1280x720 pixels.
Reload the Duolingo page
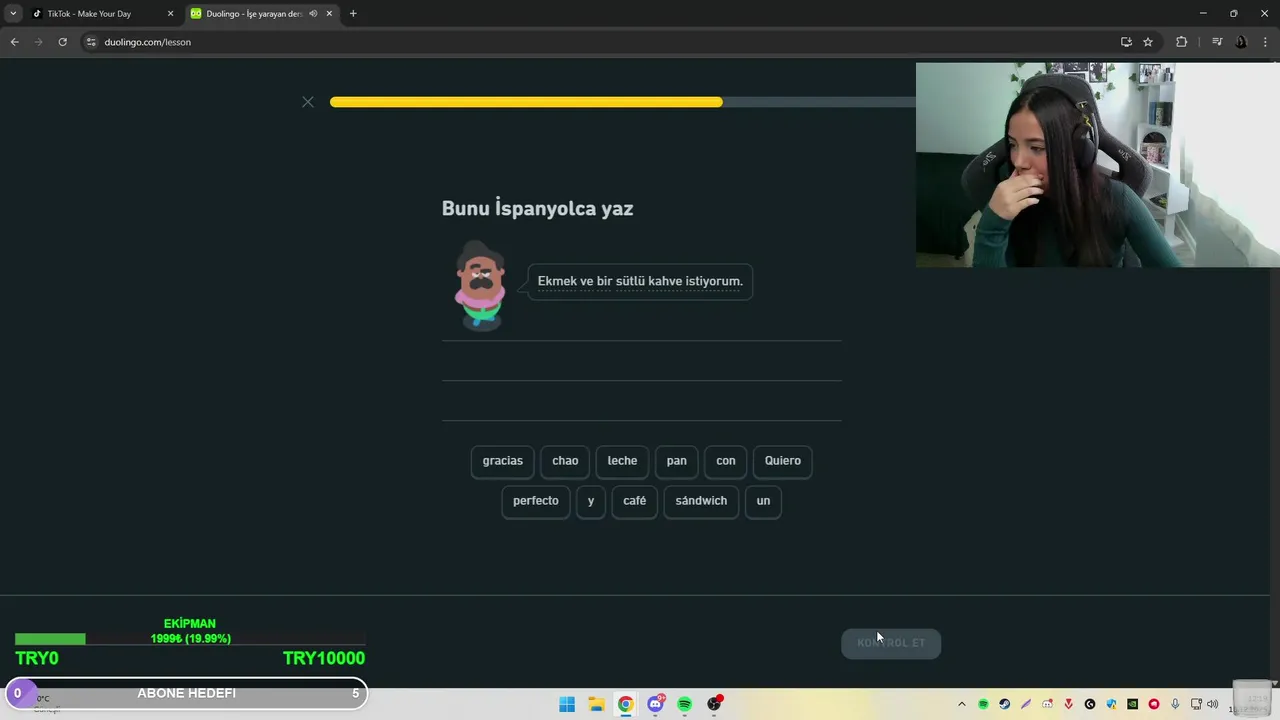tap(62, 42)
